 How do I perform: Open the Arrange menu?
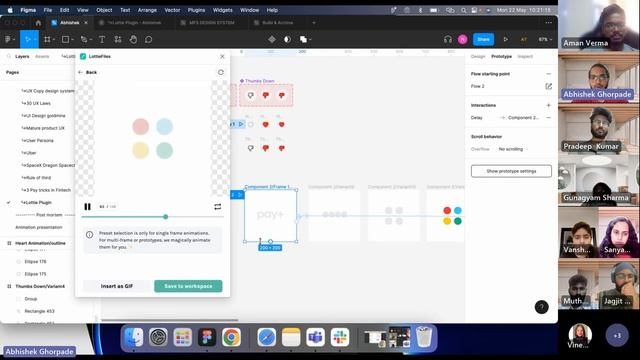click(x=147, y=10)
